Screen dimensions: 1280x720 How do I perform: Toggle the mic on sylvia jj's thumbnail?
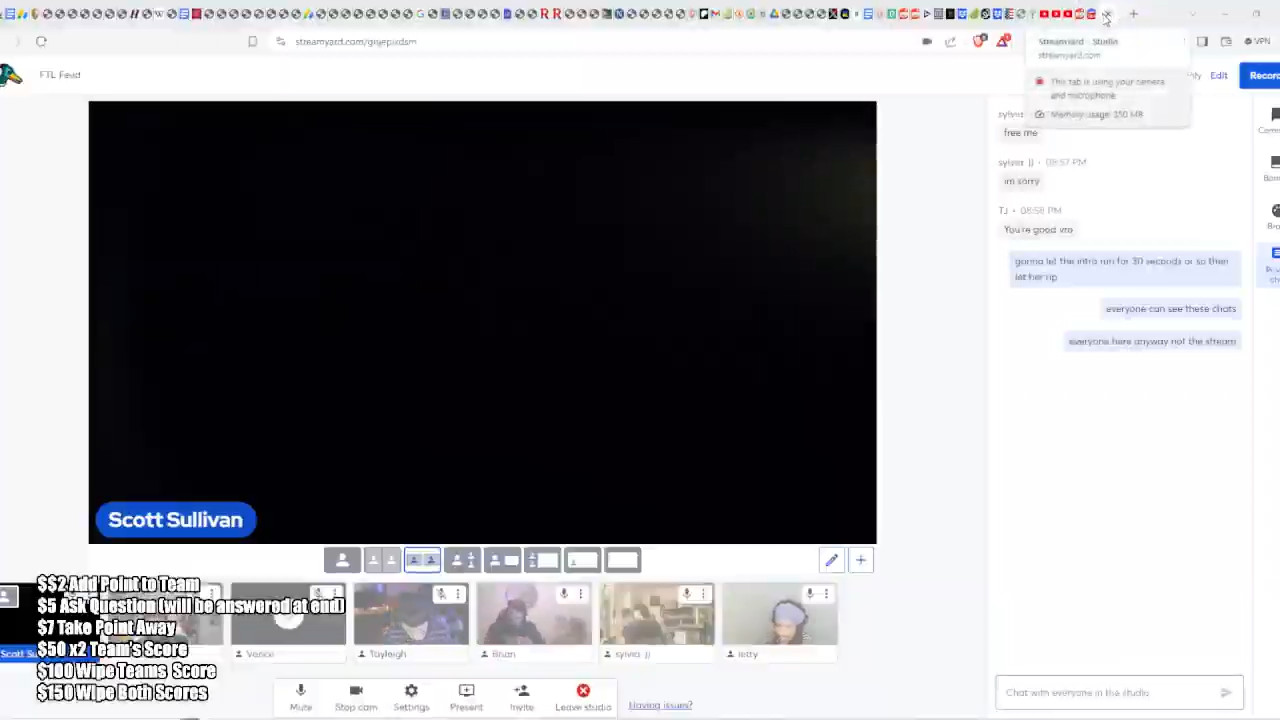pyautogui.click(x=687, y=594)
